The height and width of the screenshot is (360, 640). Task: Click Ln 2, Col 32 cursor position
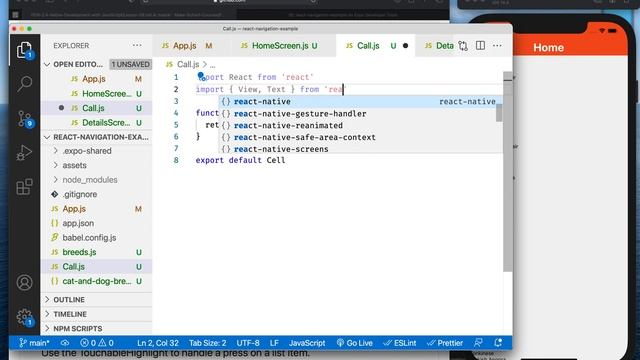click(158, 343)
